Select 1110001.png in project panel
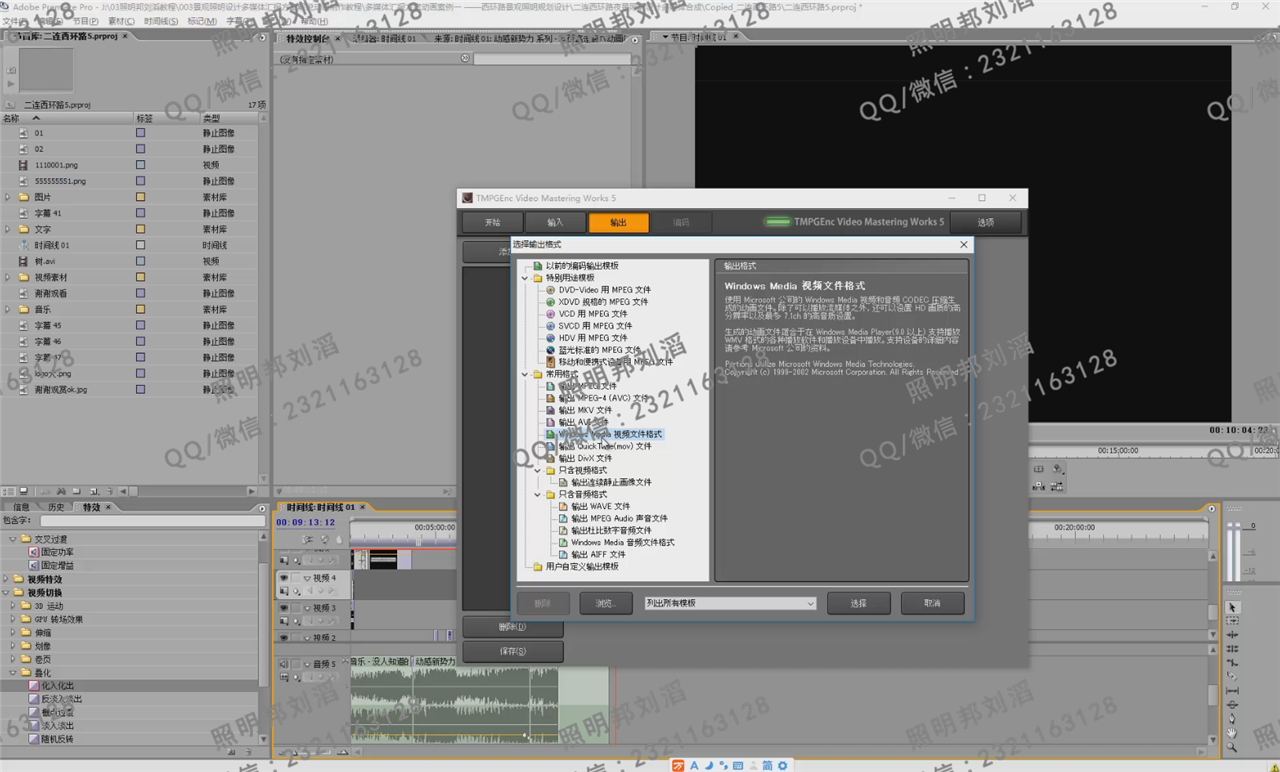This screenshot has height=772, width=1280. coord(57,165)
